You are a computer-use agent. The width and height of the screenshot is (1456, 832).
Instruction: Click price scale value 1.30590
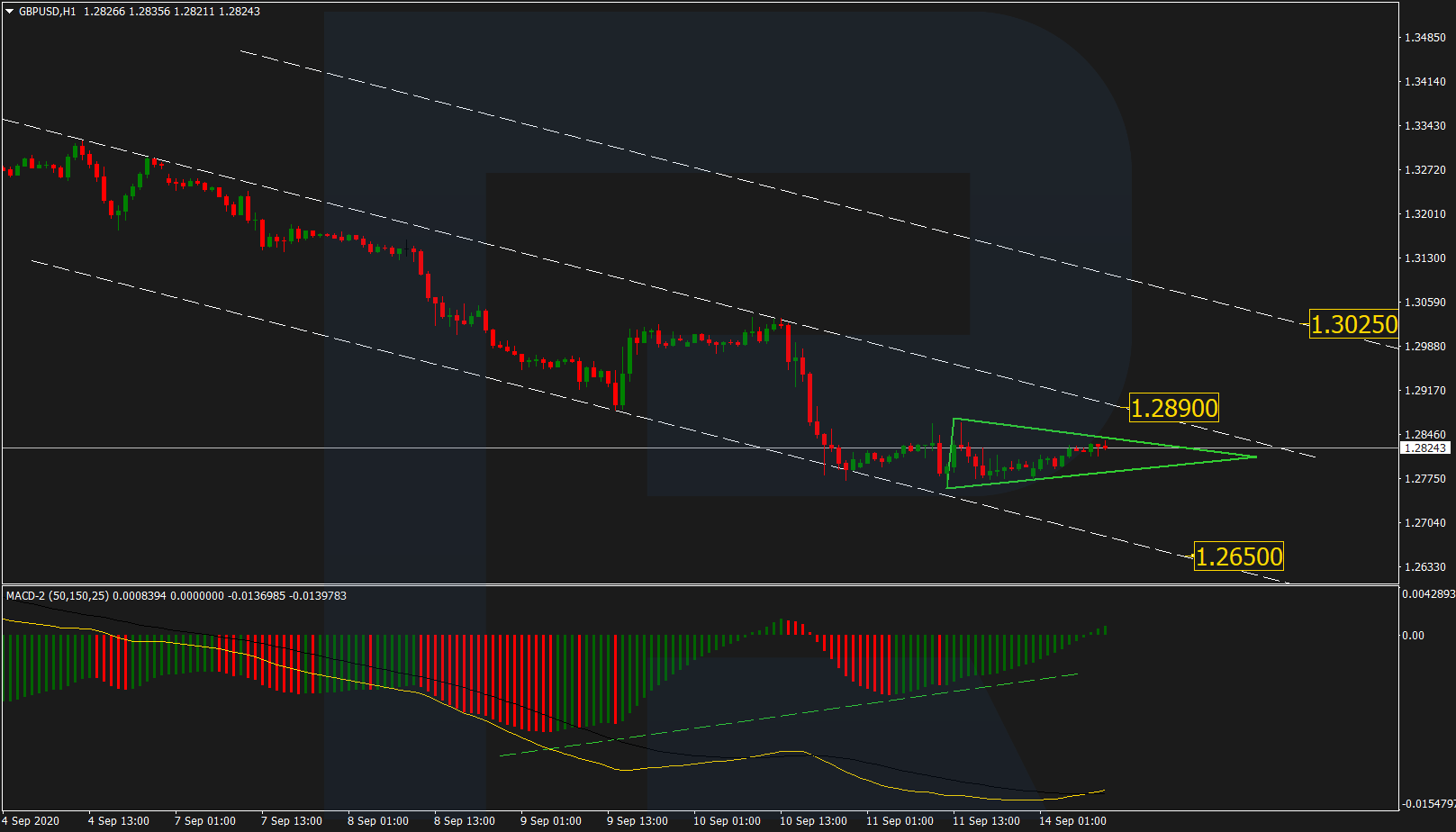1425,303
